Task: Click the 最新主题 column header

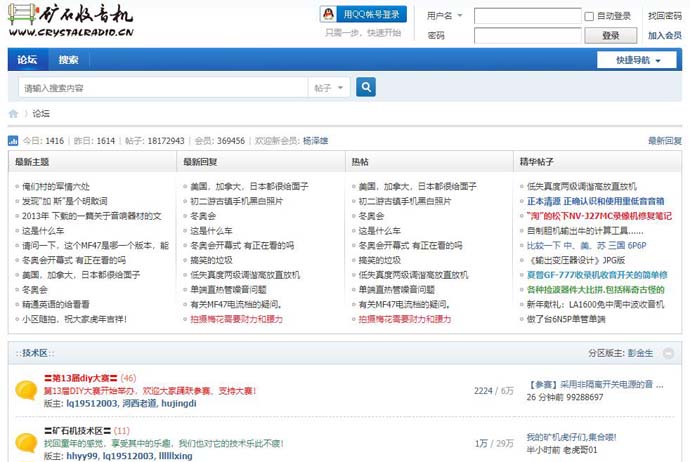Action: click(32, 162)
